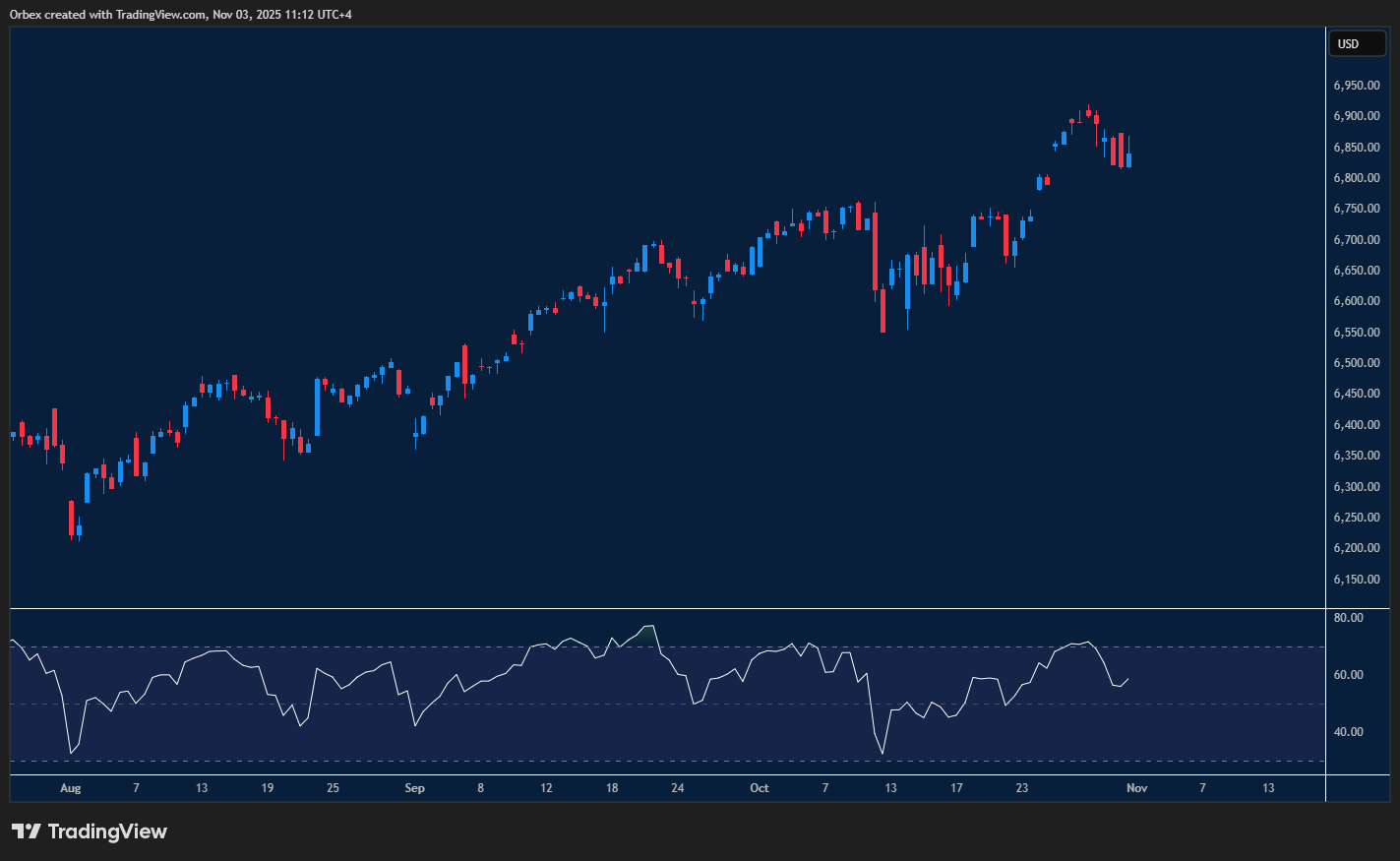The height and width of the screenshot is (861, 1400).
Task: Select the Nov label on the time axis
Action: [x=1136, y=788]
